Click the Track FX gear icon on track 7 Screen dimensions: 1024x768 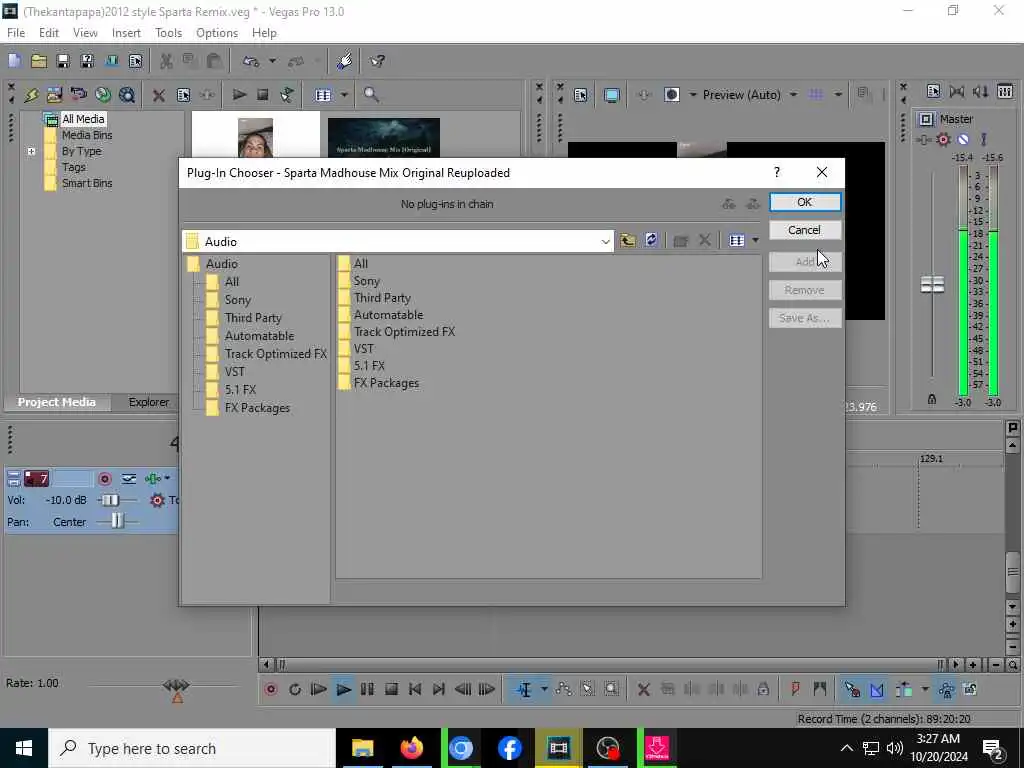(x=157, y=500)
